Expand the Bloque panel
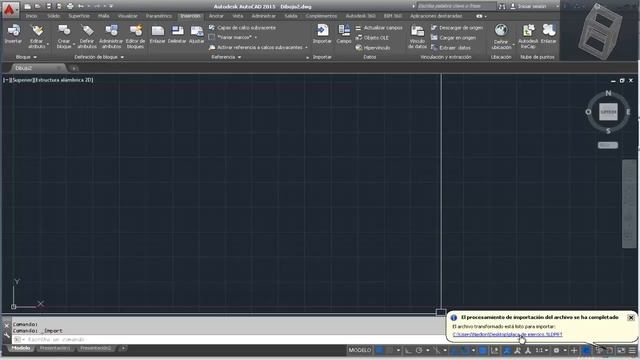This screenshot has height=360, width=640. pos(26,57)
